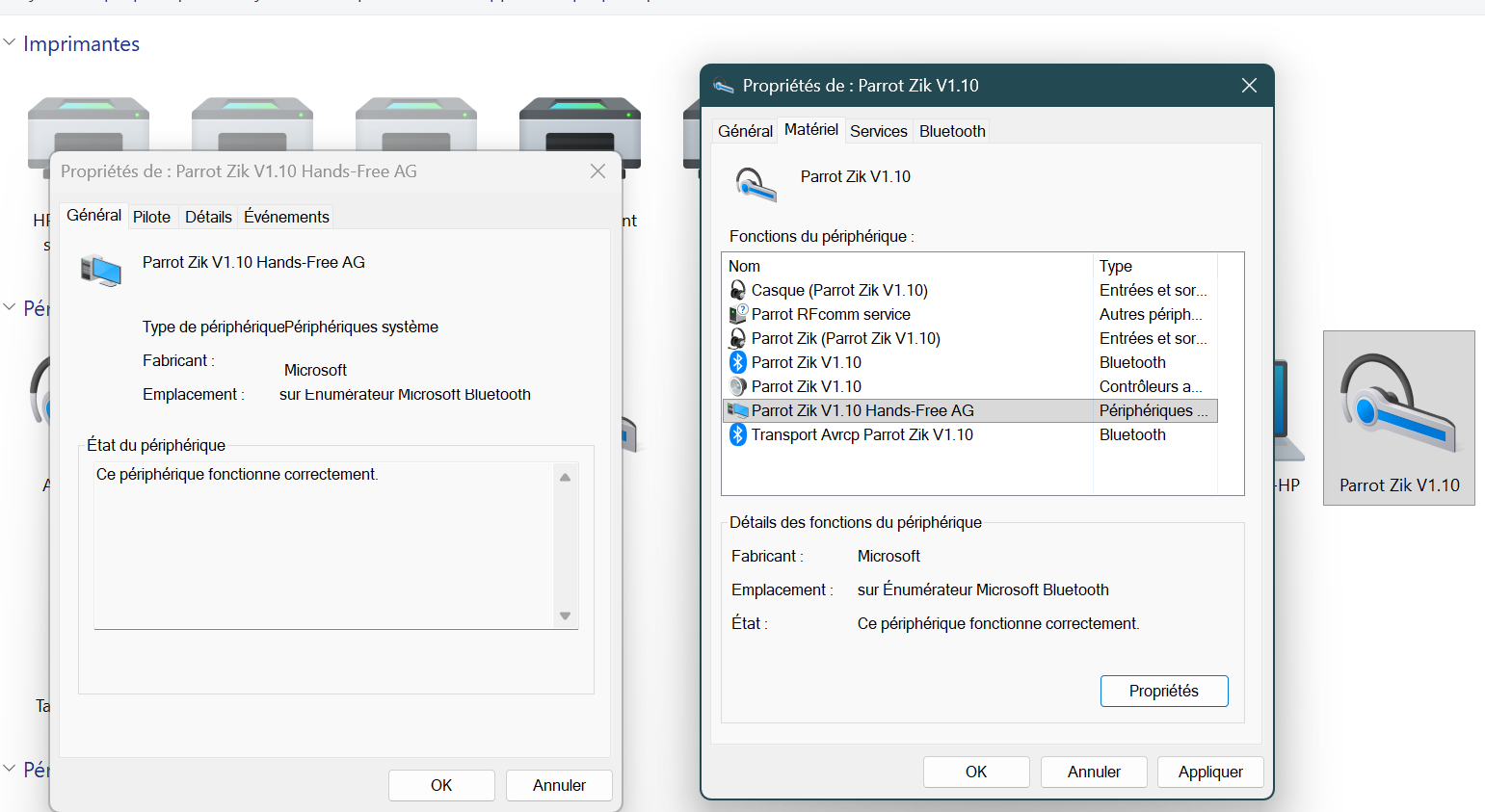Click 'sur Énumérateur Microsoft Bluetooth' in details section
This screenshot has height=812, width=1485.
click(983, 589)
